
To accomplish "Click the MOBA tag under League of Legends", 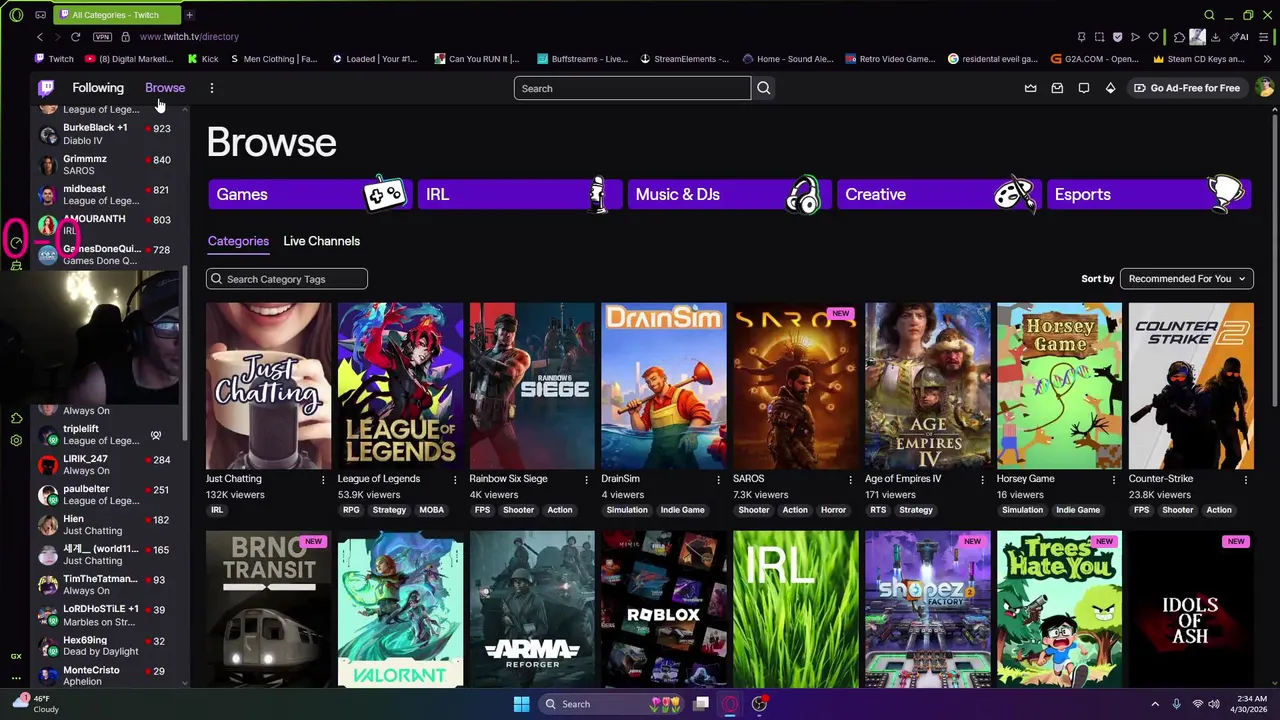I will pyautogui.click(x=431, y=510).
